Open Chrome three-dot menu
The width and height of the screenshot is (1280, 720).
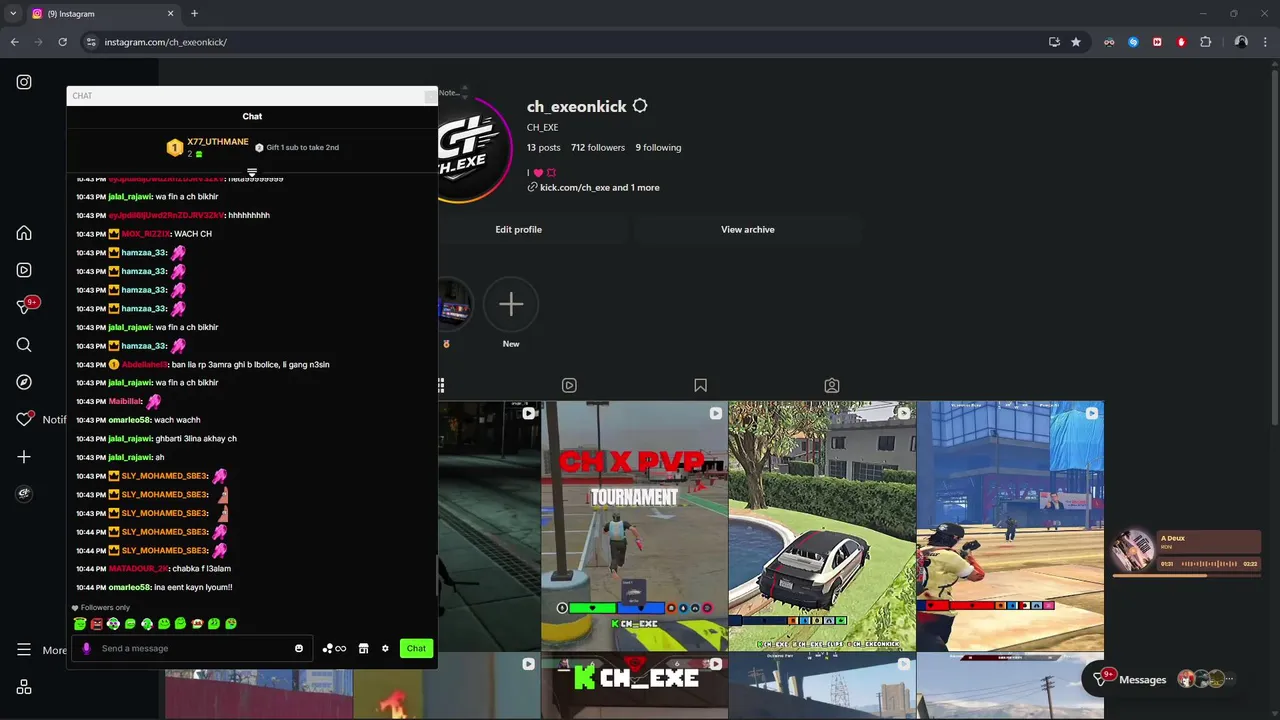1265,42
